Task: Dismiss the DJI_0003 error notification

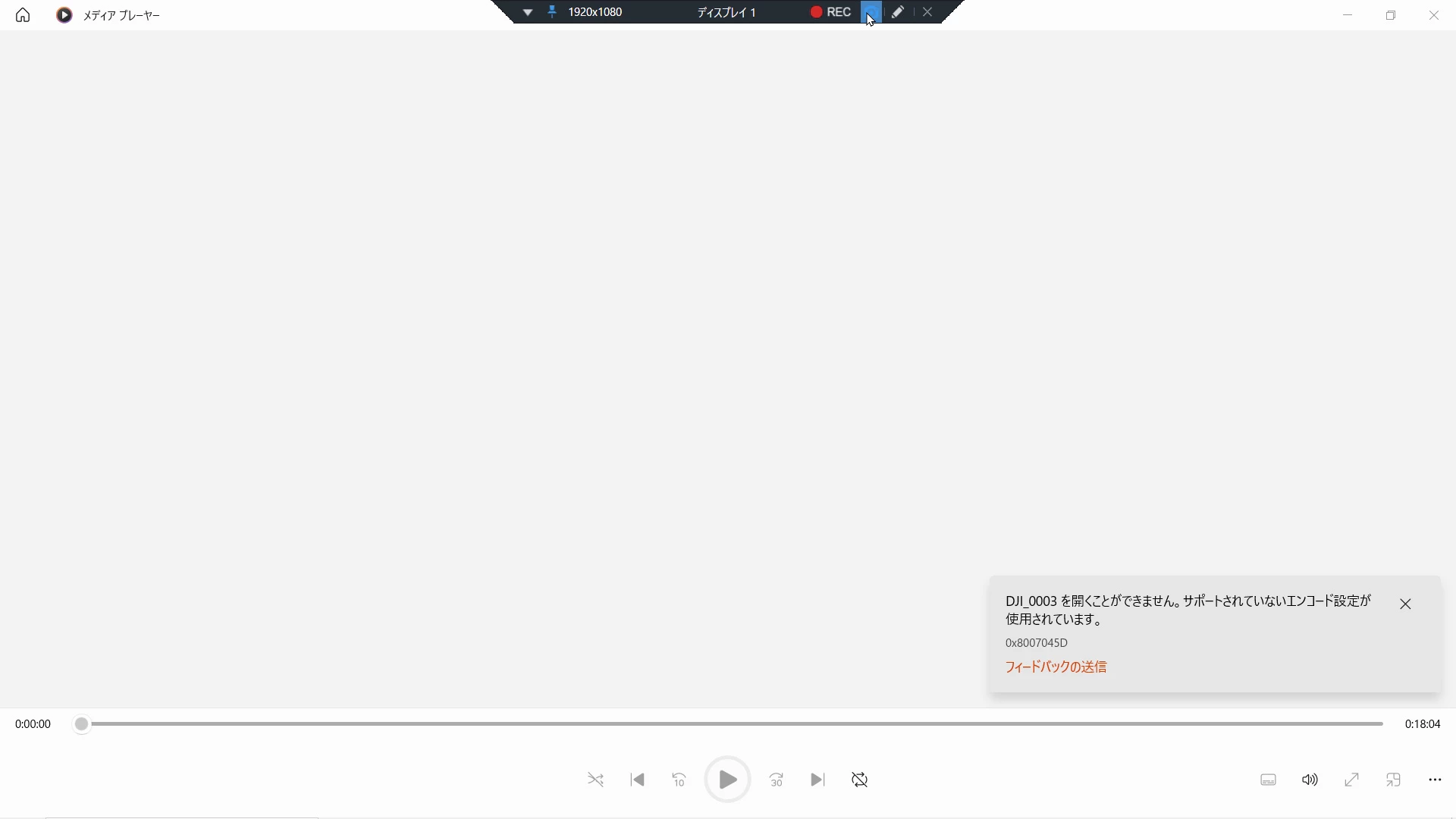Action: [x=1405, y=604]
